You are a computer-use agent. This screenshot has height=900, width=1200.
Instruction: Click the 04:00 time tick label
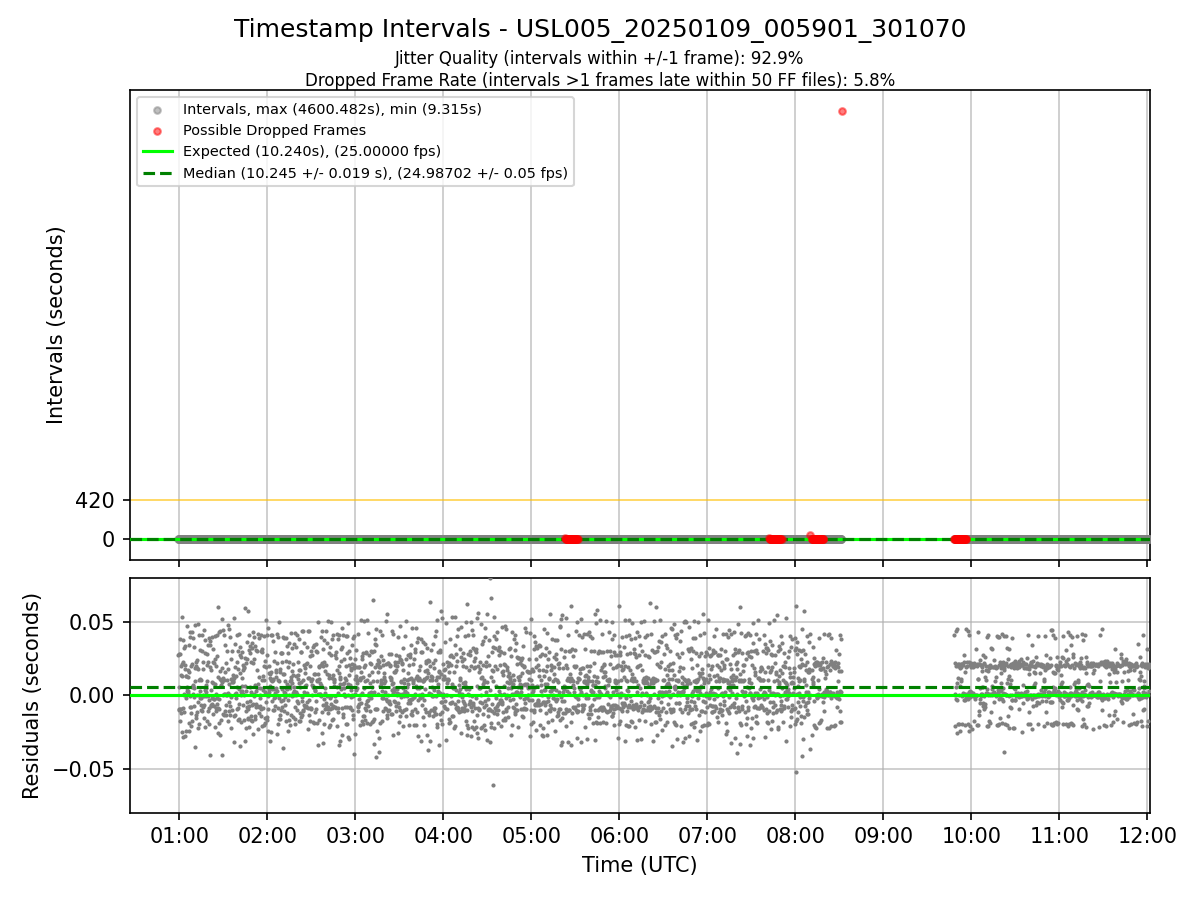443,835
